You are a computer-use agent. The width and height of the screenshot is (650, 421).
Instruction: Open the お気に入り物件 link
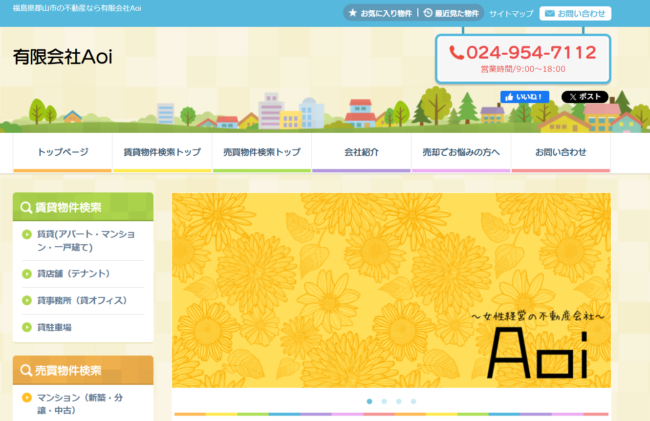coord(381,13)
